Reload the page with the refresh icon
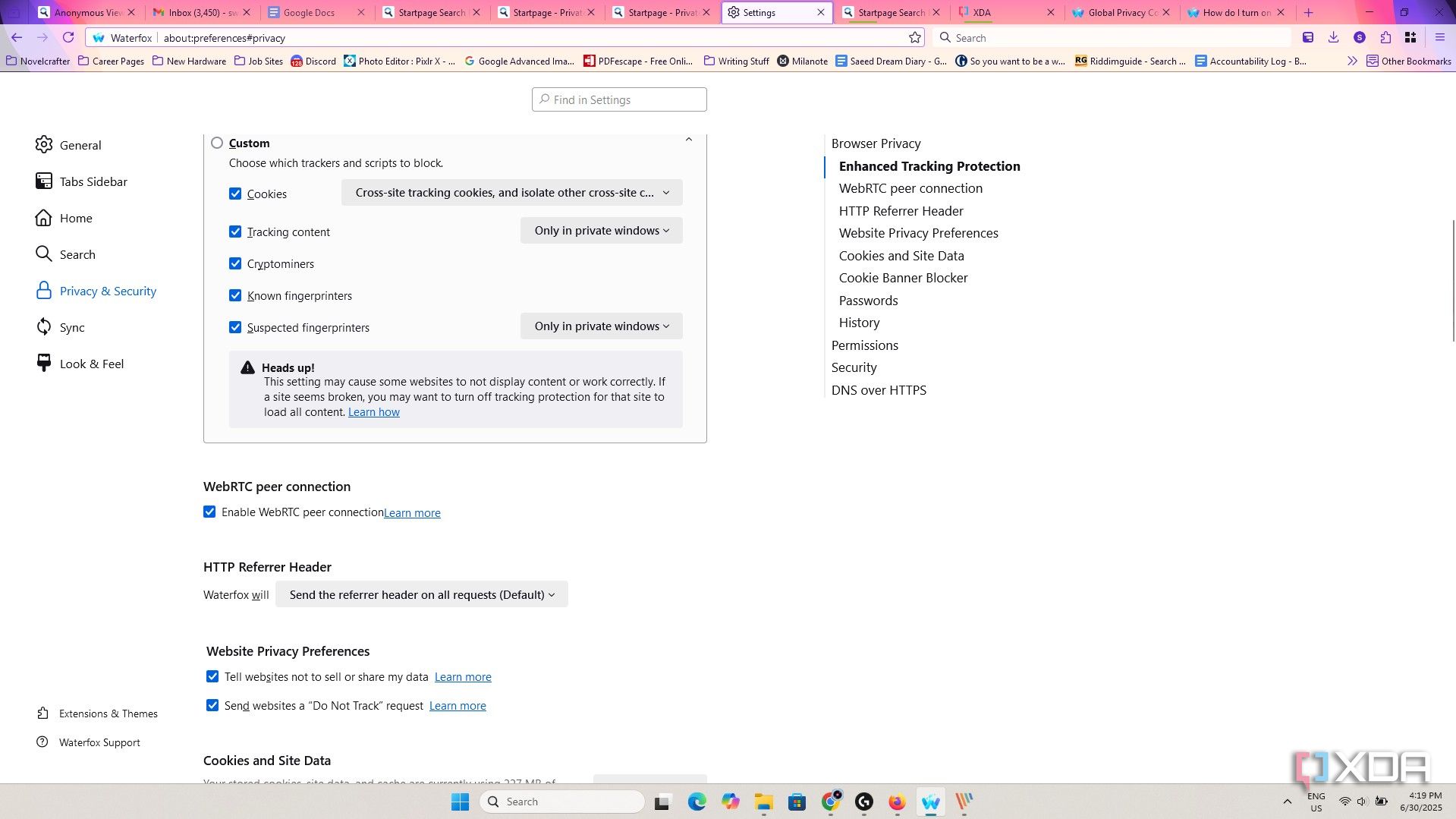Screen dimensions: 1456x819 point(68,37)
